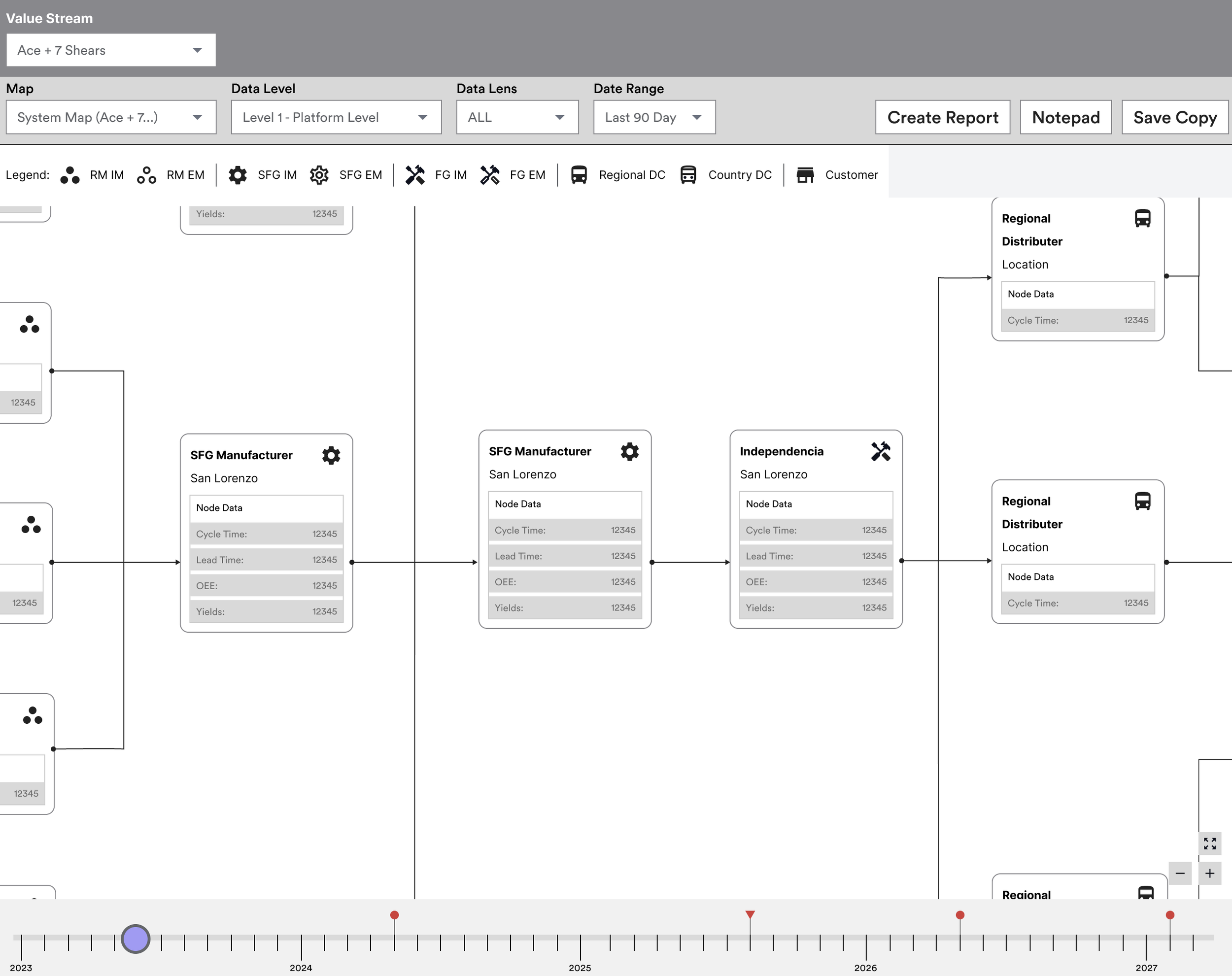This screenshot has width=1232, height=976.
Task: Select the Independencia node title
Action: [781, 451]
